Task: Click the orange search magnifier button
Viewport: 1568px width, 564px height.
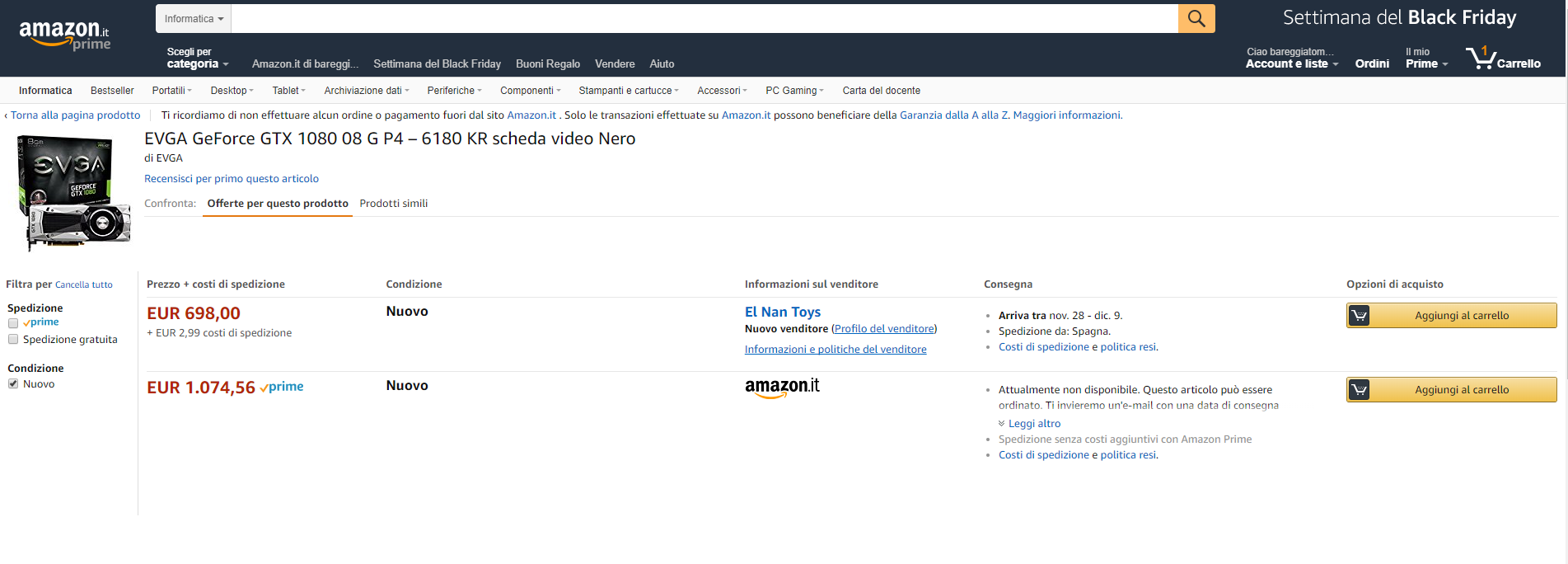Action: [x=1196, y=18]
